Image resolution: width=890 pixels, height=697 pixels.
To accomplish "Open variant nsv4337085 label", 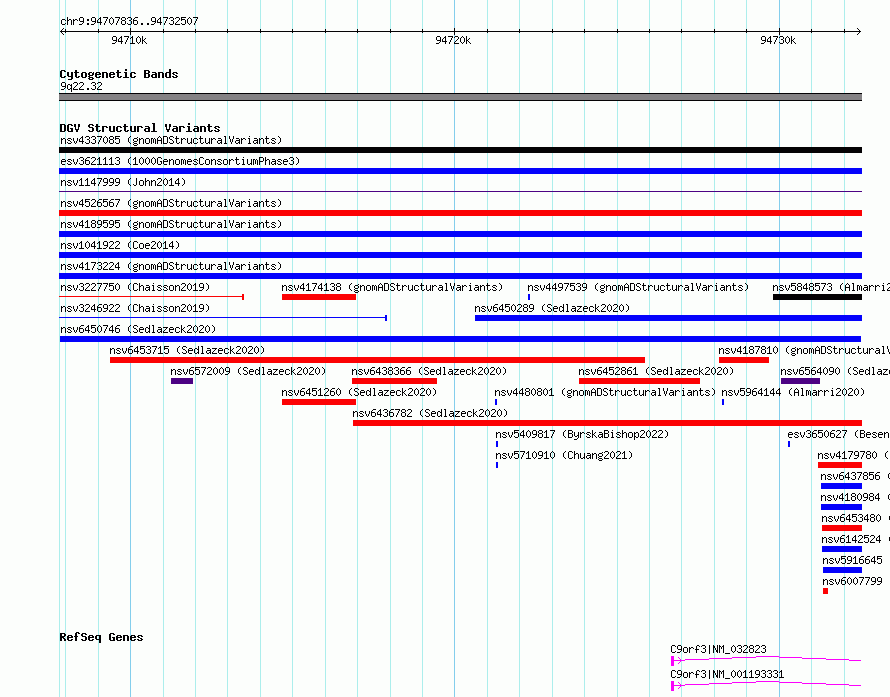I will [171, 140].
